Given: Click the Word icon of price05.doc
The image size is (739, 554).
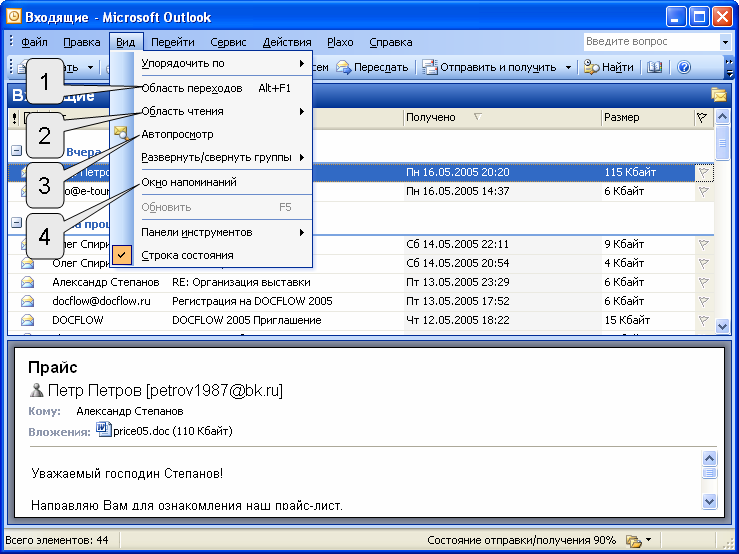Looking at the screenshot, I should point(103,429).
